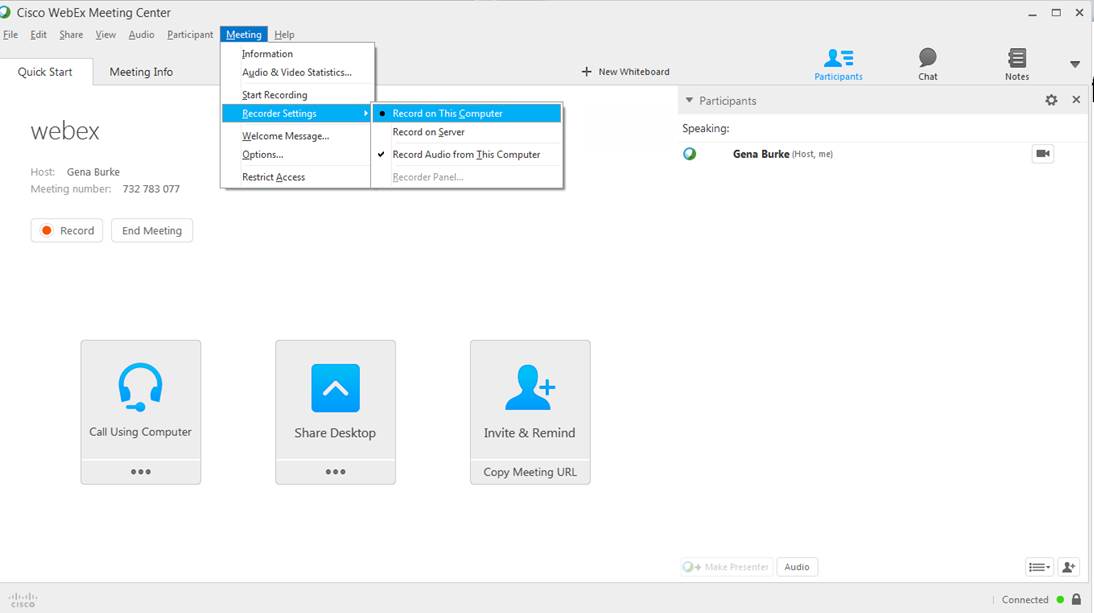Click the webex meeting title text
The height and width of the screenshot is (613, 1094).
tap(65, 131)
